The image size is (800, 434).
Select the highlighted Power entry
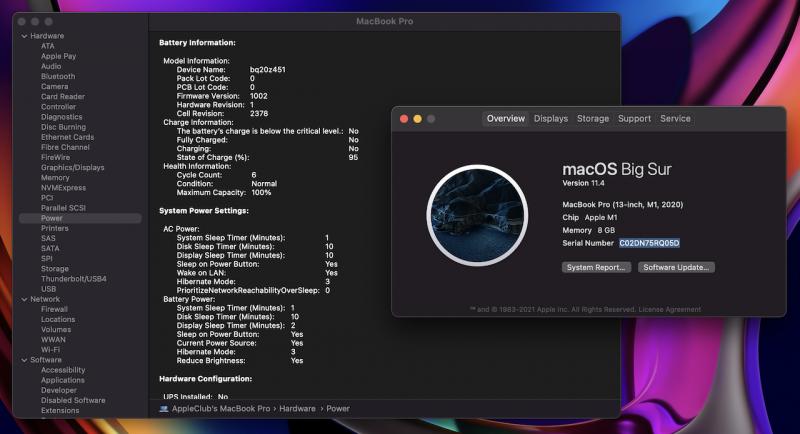click(80, 218)
